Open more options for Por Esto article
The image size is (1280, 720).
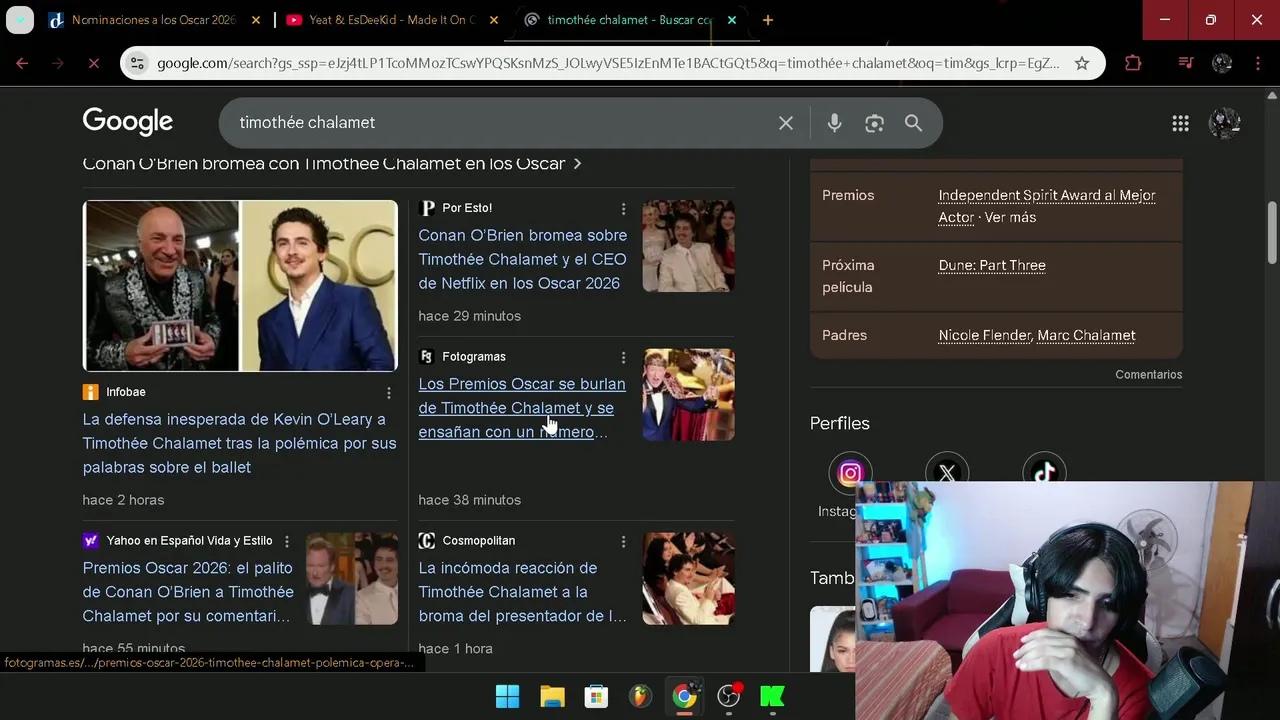(623, 209)
